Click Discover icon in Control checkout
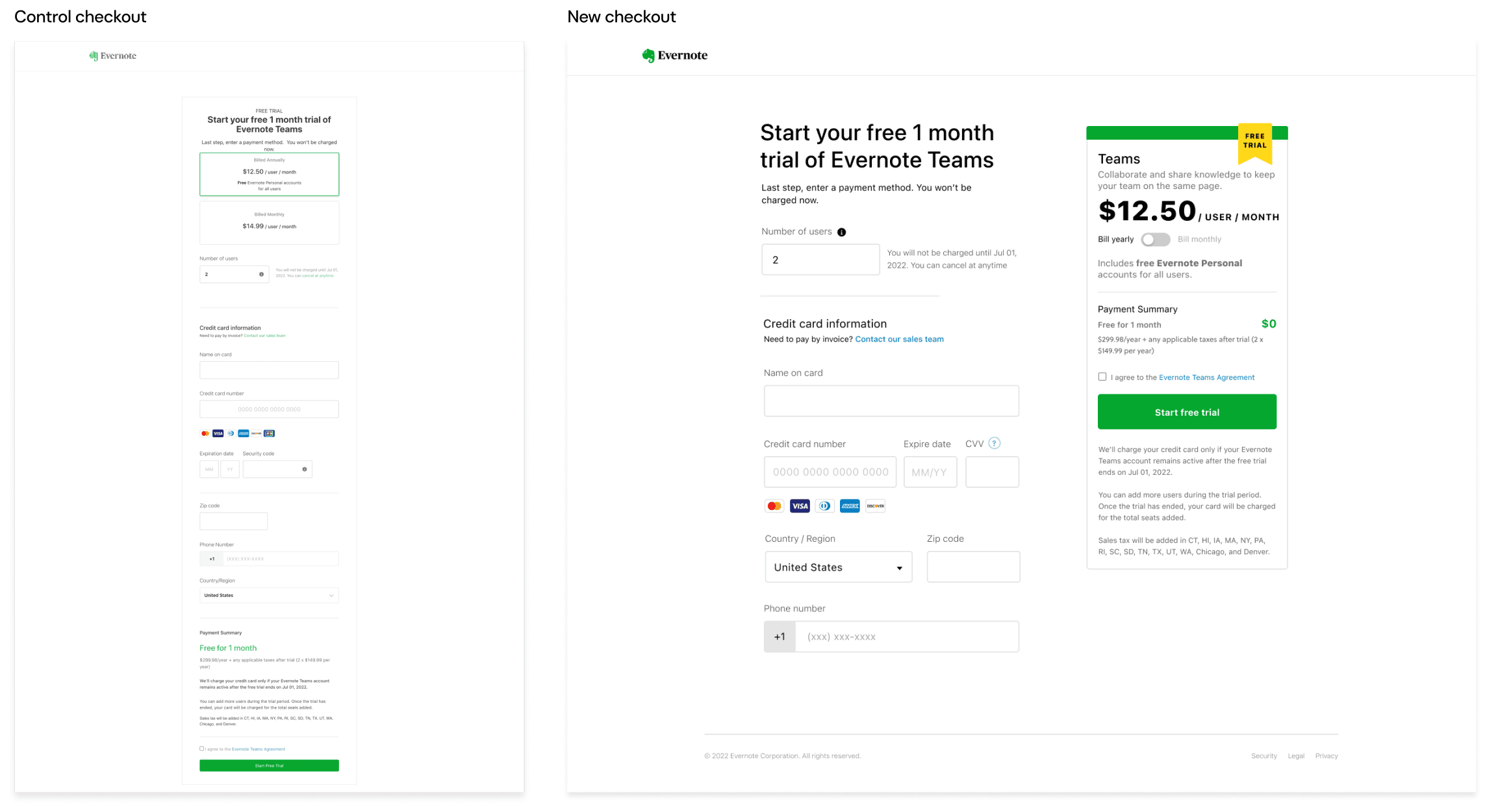 pos(256,433)
